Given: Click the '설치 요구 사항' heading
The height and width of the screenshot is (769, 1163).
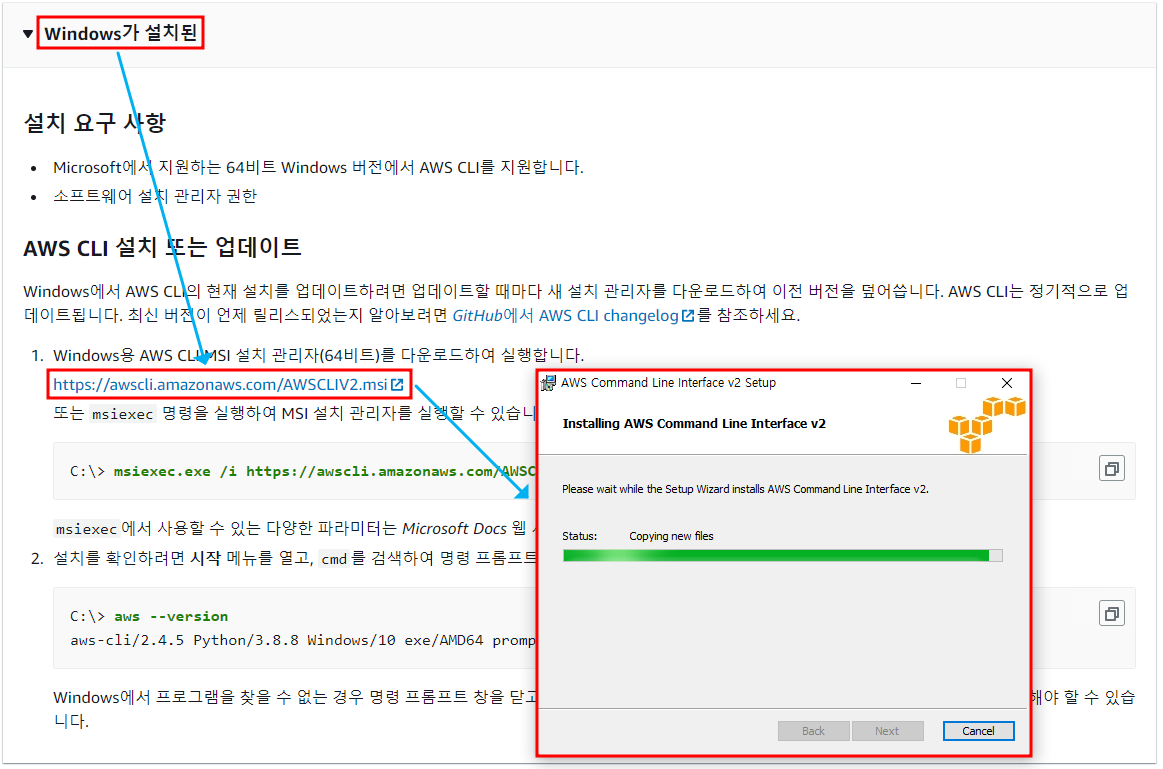Looking at the screenshot, I should click(94, 122).
